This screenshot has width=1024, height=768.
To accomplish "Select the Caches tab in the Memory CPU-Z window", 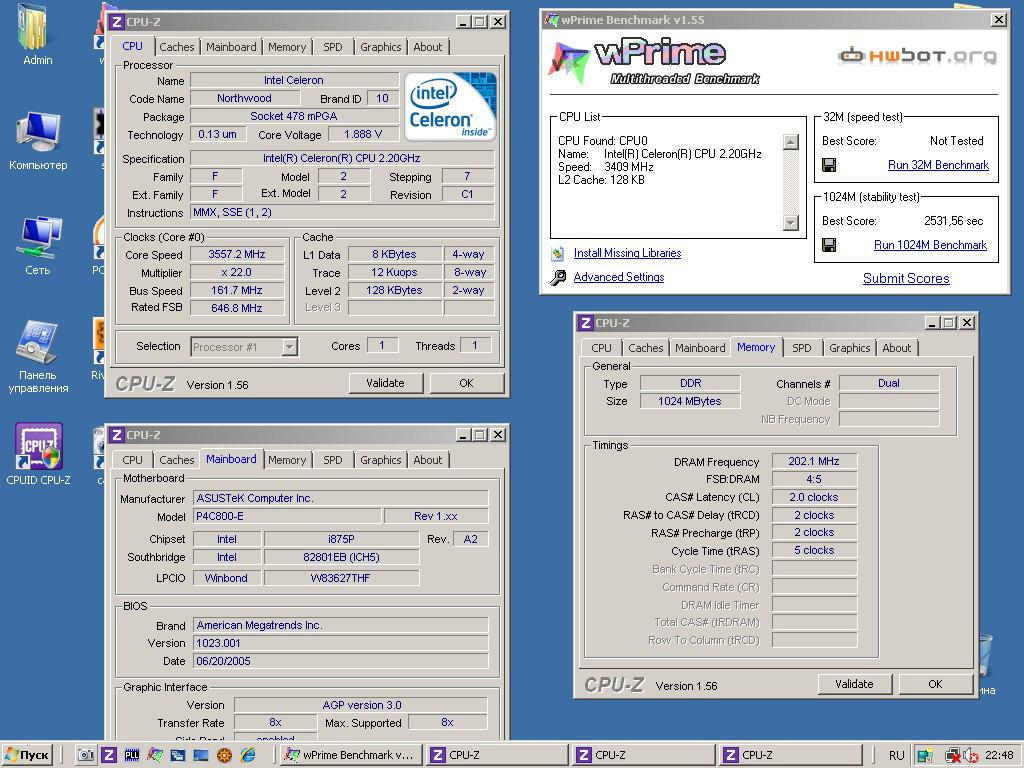I will pyautogui.click(x=645, y=348).
